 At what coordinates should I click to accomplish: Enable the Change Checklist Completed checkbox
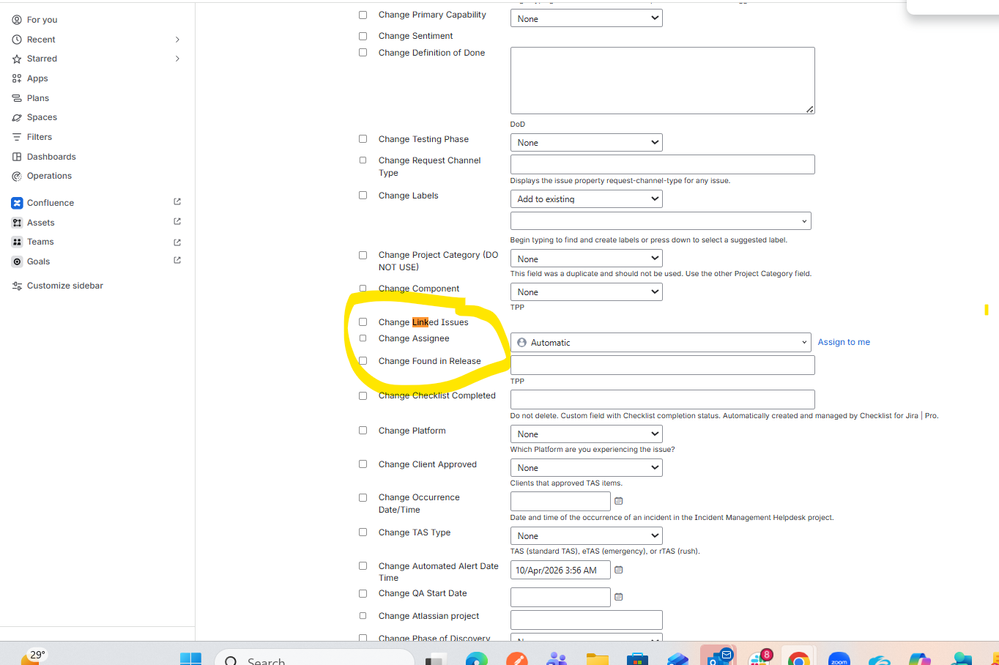363,396
